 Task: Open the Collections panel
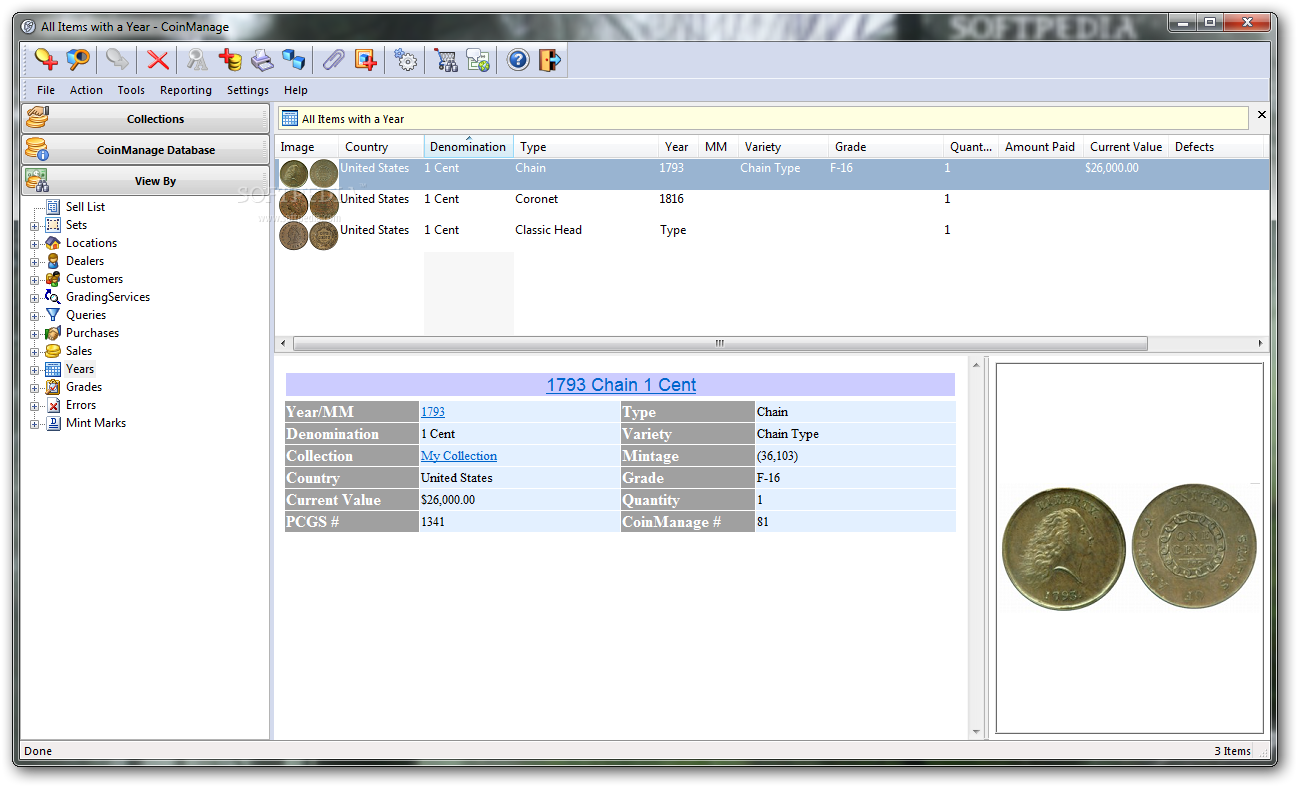pos(146,119)
